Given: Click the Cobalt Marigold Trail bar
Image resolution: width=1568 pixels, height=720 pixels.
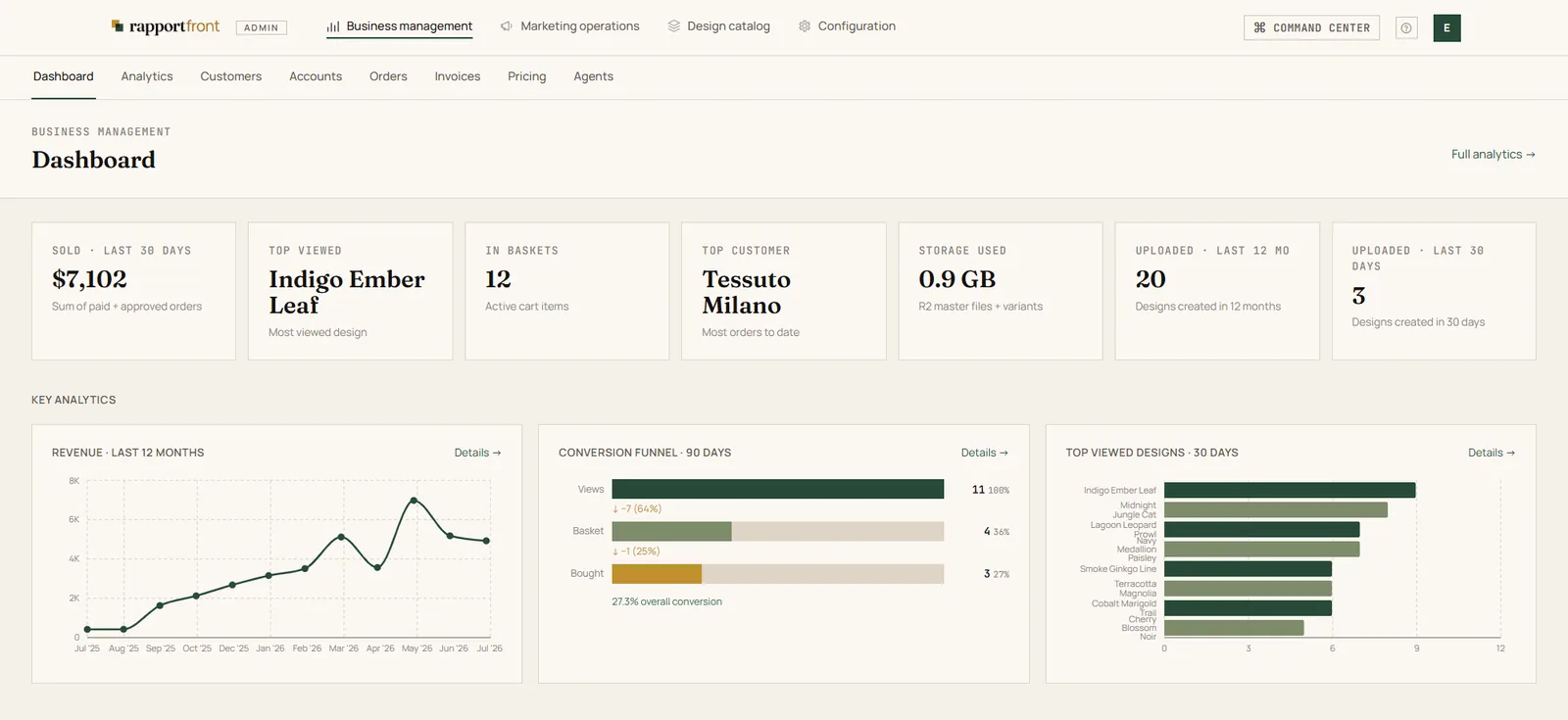Looking at the screenshot, I should coord(1248,608).
